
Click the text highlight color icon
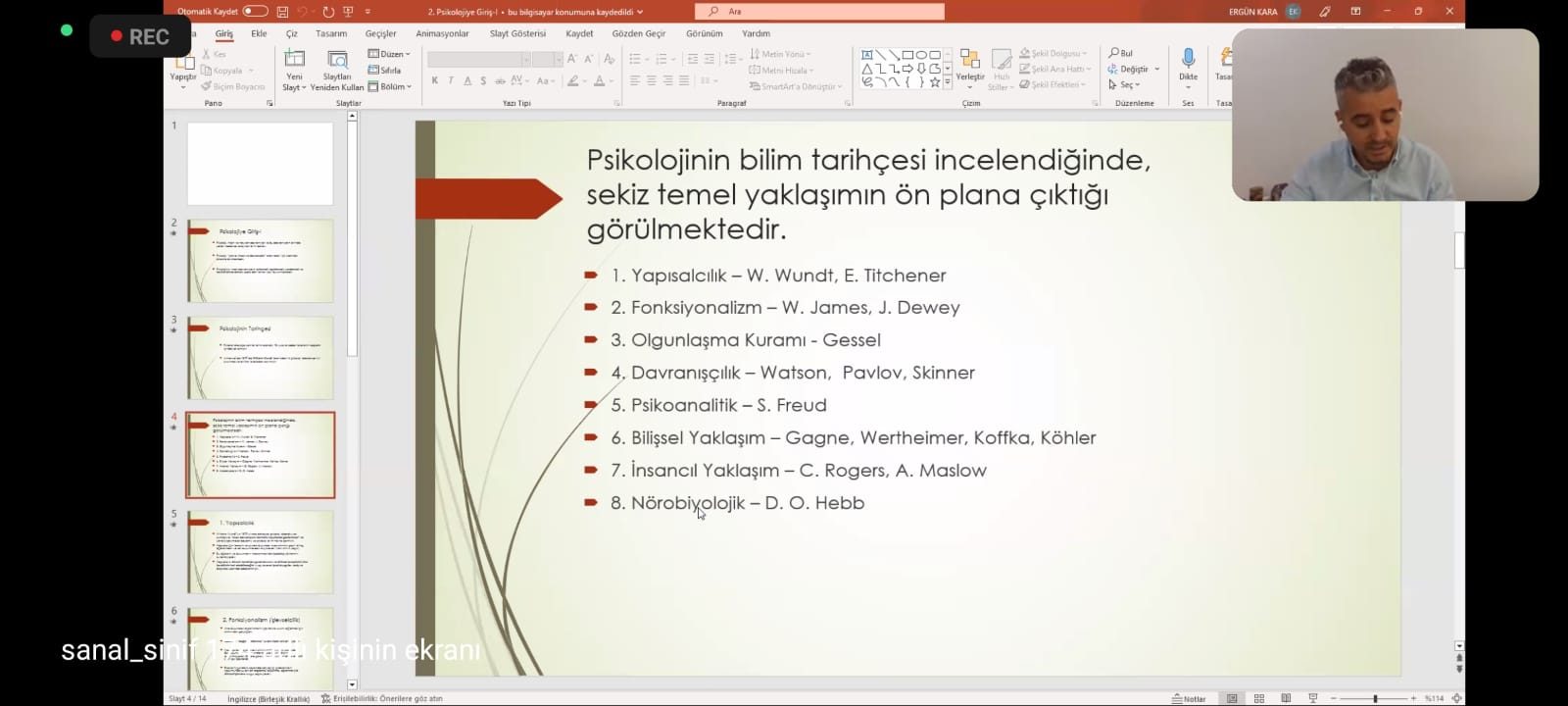572,81
